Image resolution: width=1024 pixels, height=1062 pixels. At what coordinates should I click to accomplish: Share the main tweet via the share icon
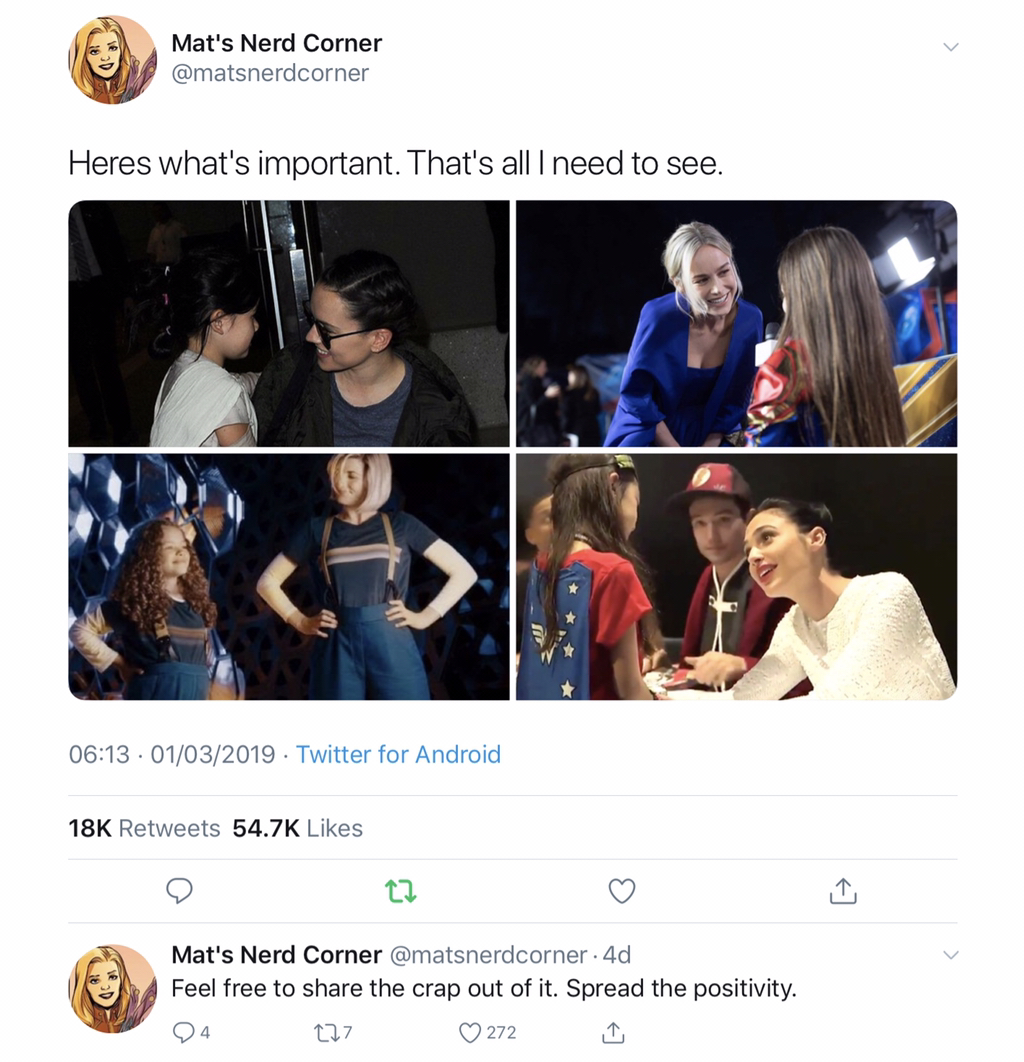tap(842, 891)
